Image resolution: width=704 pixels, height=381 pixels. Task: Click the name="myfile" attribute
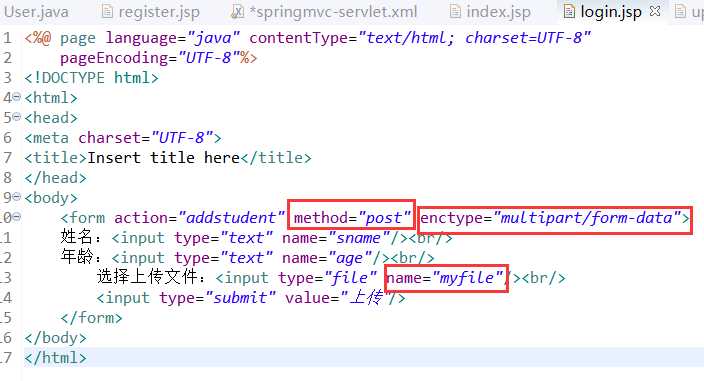pyautogui.click(x=445, y=278)
